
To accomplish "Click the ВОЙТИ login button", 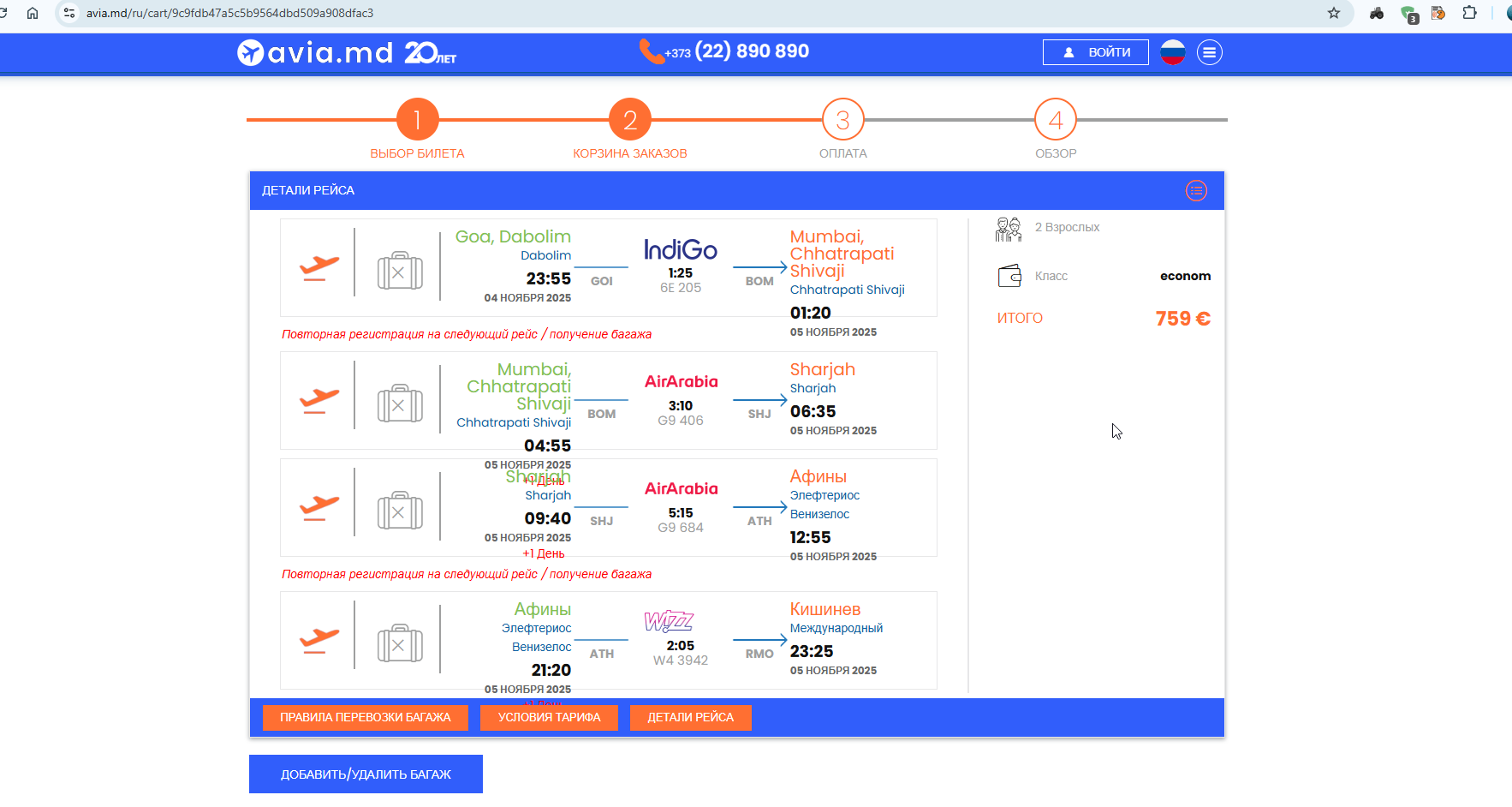I will 1096,52.
